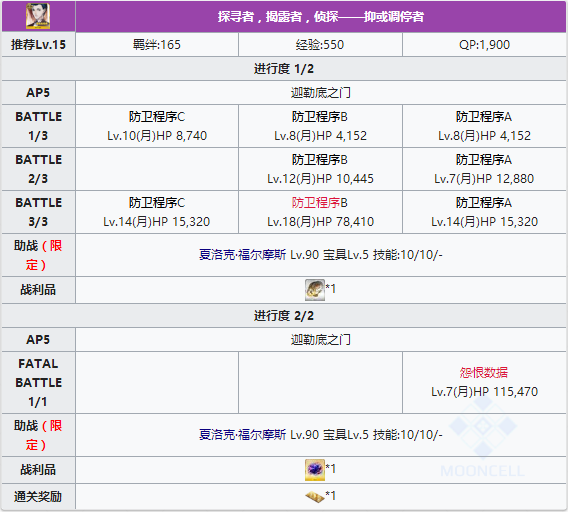Screen dimensions: 568x512
Task: Click 防卫程序A in BATTLE 3/3
Action: (x=484, y=203)
